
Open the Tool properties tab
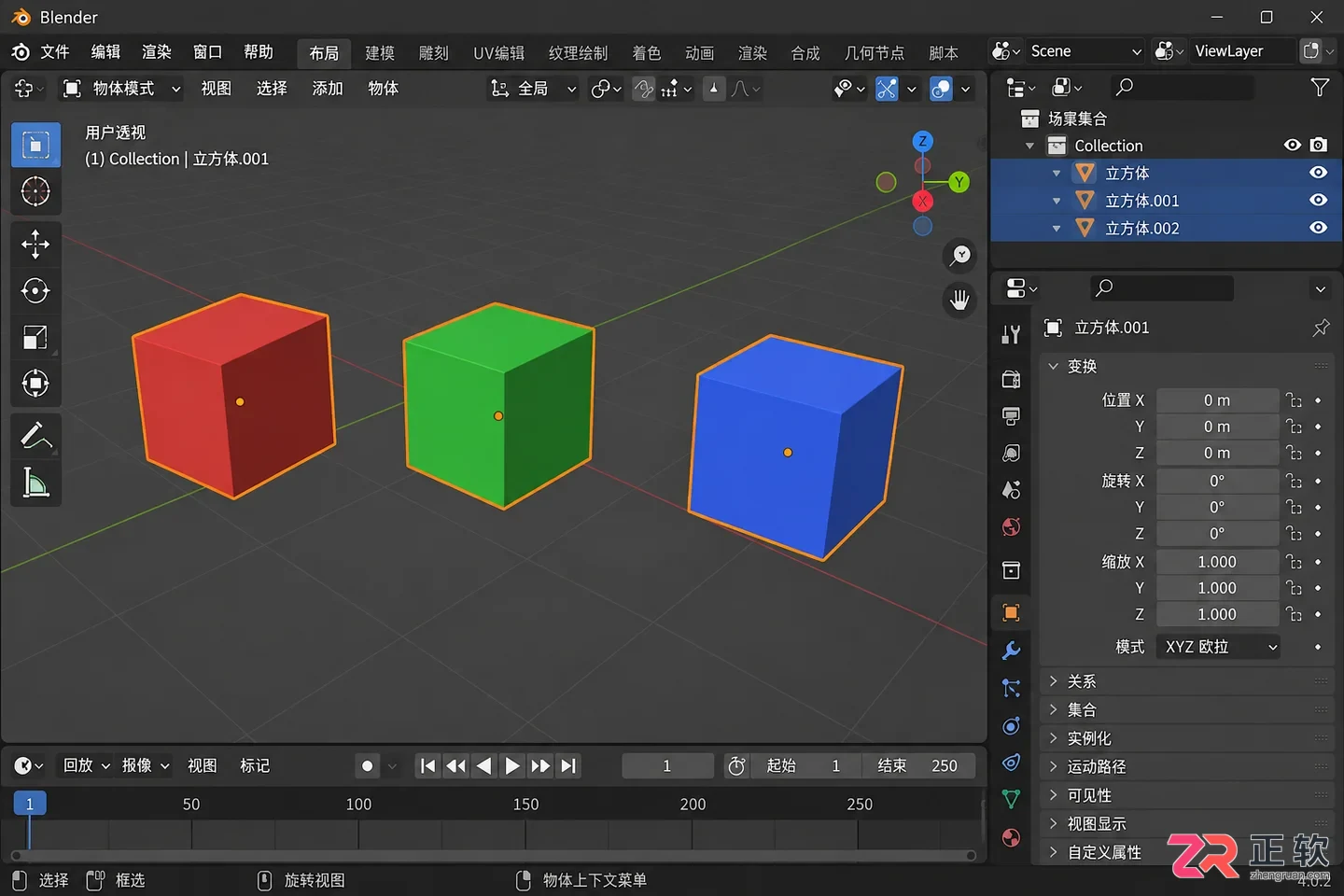(1011, 335)
